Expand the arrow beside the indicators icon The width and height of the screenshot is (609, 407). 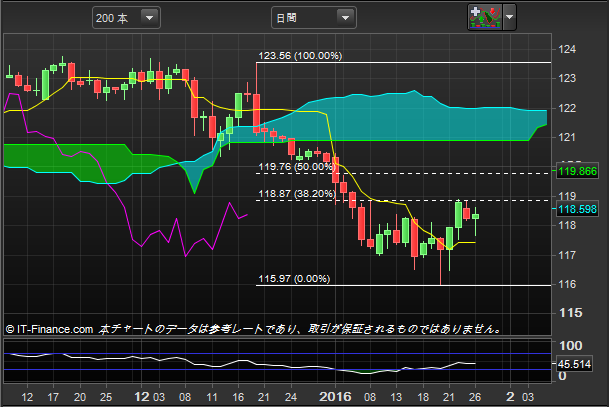(510, 17)
